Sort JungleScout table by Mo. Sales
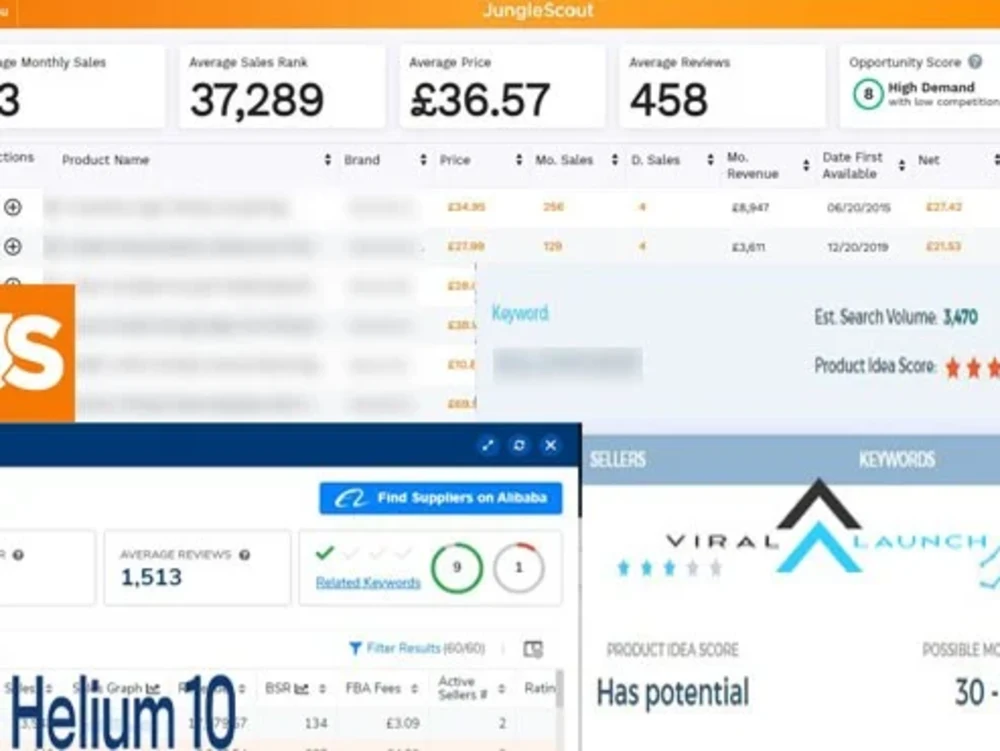The width and height of the screenshot is (1000, 751). point(614,160)
